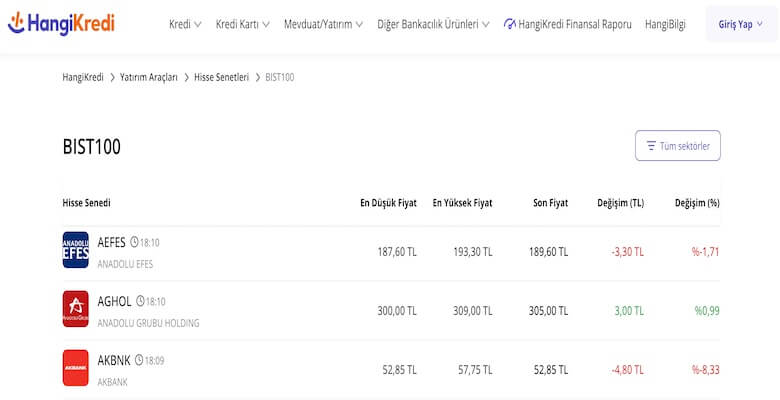This screenshot has width=780, height=400.
Task: Go to Hisse Senetleri breadcrumb
Action: pyautogui.click(x=221, y=77)
